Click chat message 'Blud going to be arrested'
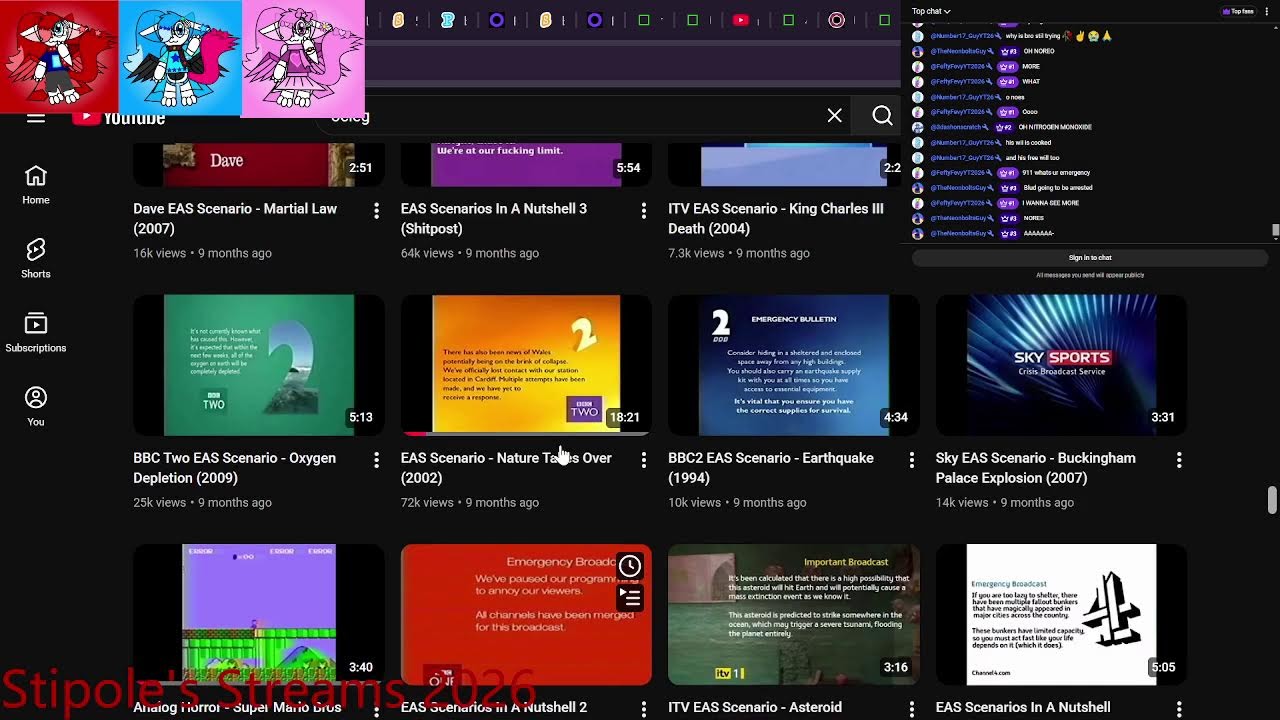The width and height of the screenshot is (1280, 720). [x=1058, y=188]
